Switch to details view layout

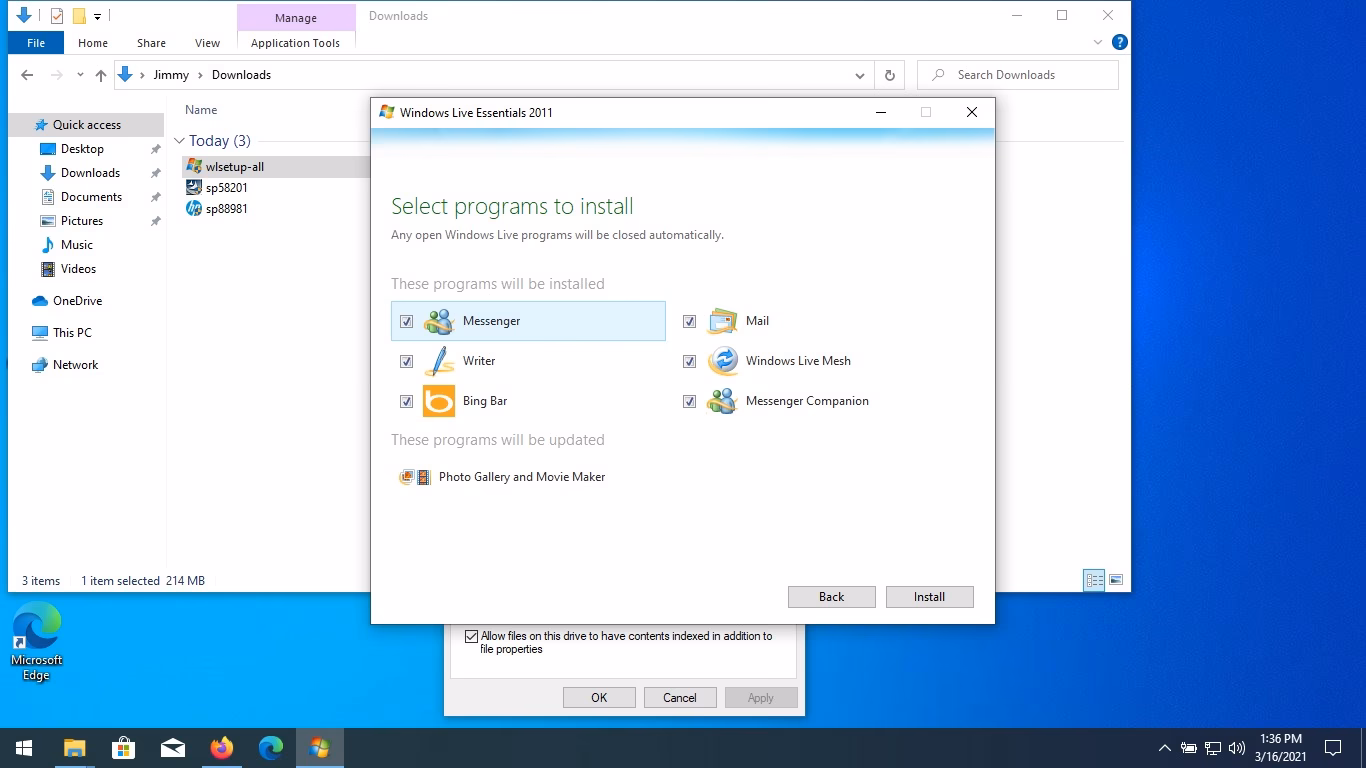coord(1094,580)
